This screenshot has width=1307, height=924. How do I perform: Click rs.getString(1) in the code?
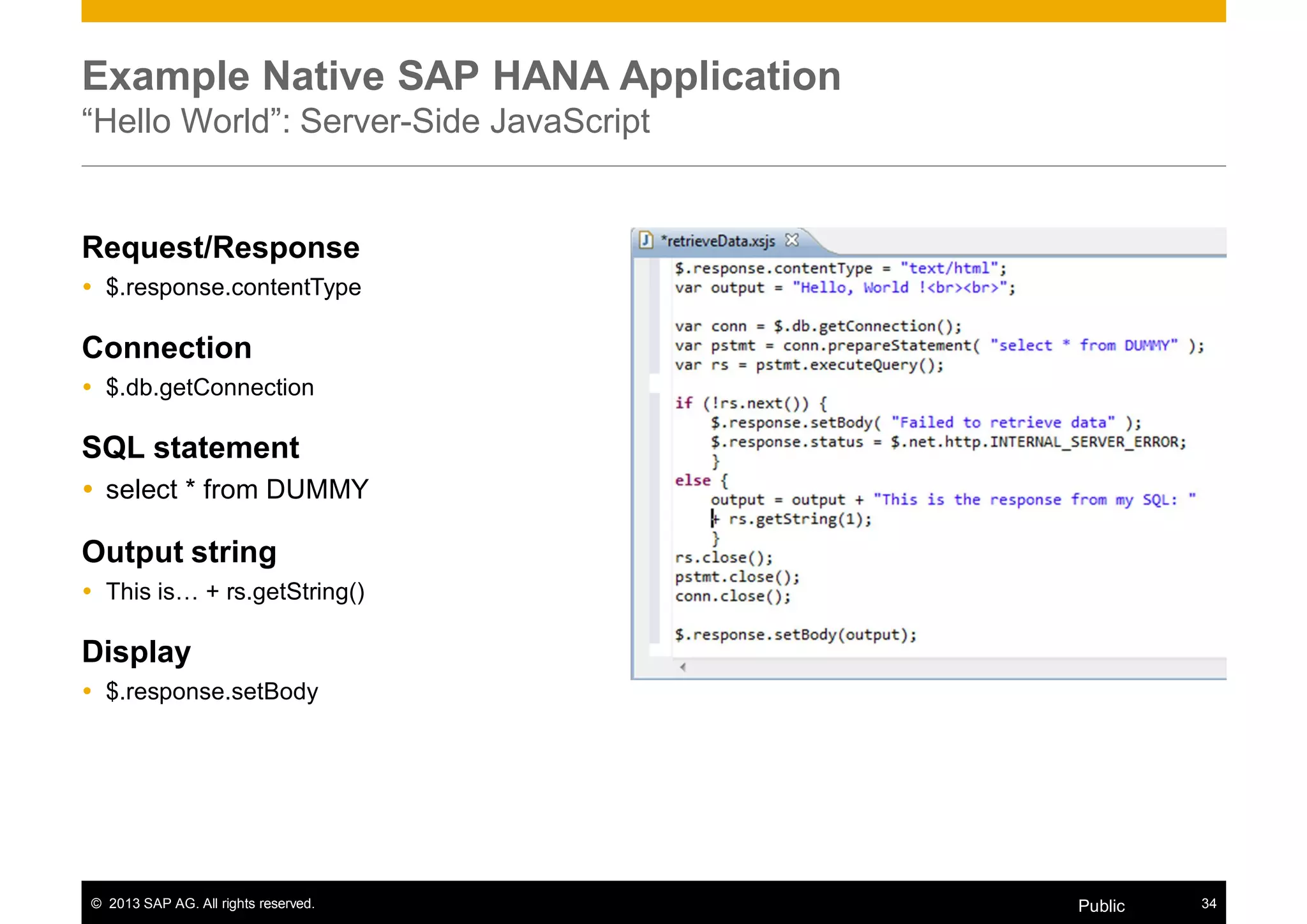[798, 519]
